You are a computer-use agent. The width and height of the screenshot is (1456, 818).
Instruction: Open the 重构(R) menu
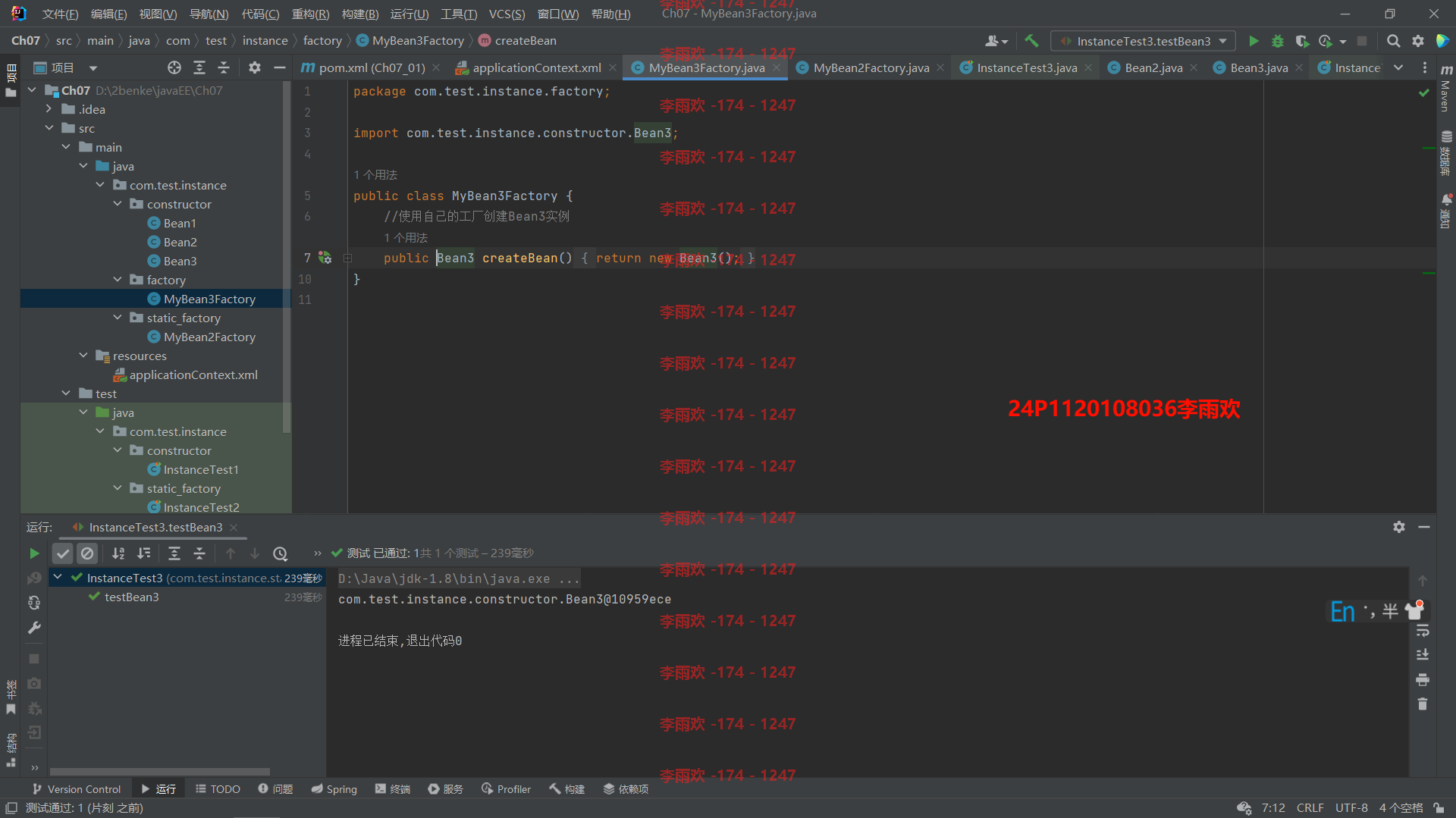310,14
